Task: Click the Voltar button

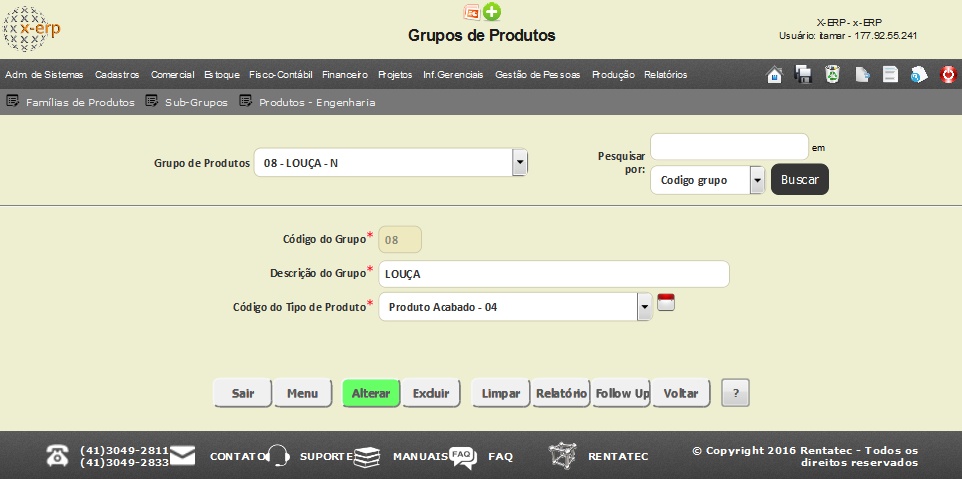Action: [681, 393]
